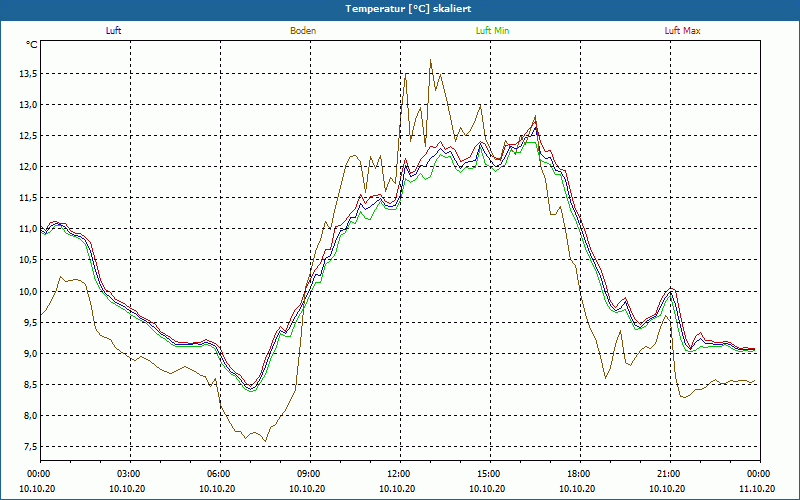Select the 03:00 time axis label
This screenshot has height=500, width=800.
tap(129, 474)
